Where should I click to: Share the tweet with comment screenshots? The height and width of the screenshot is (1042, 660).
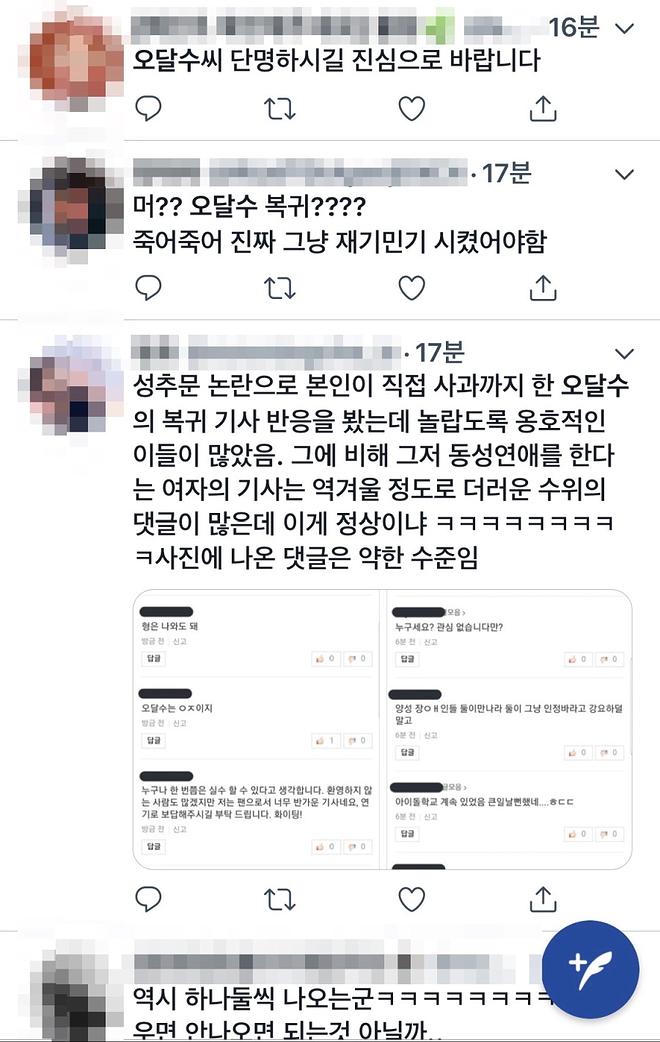(542, 898)
